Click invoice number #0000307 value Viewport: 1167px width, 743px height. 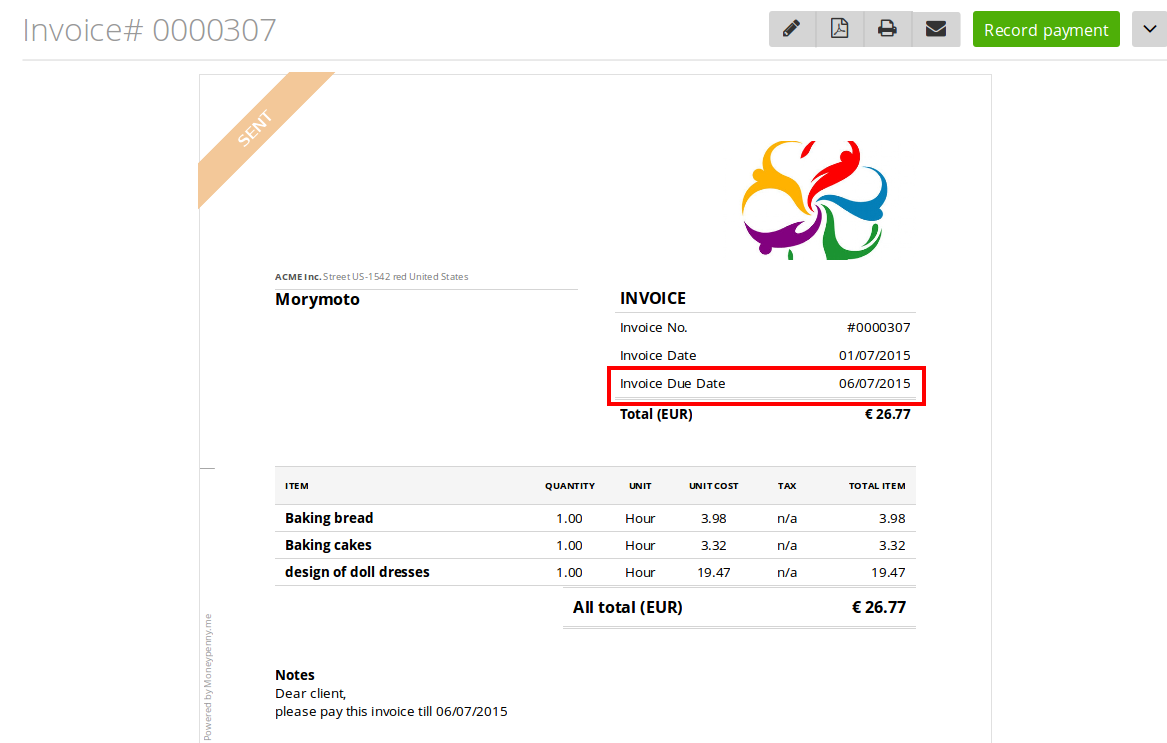click(878, 328)
